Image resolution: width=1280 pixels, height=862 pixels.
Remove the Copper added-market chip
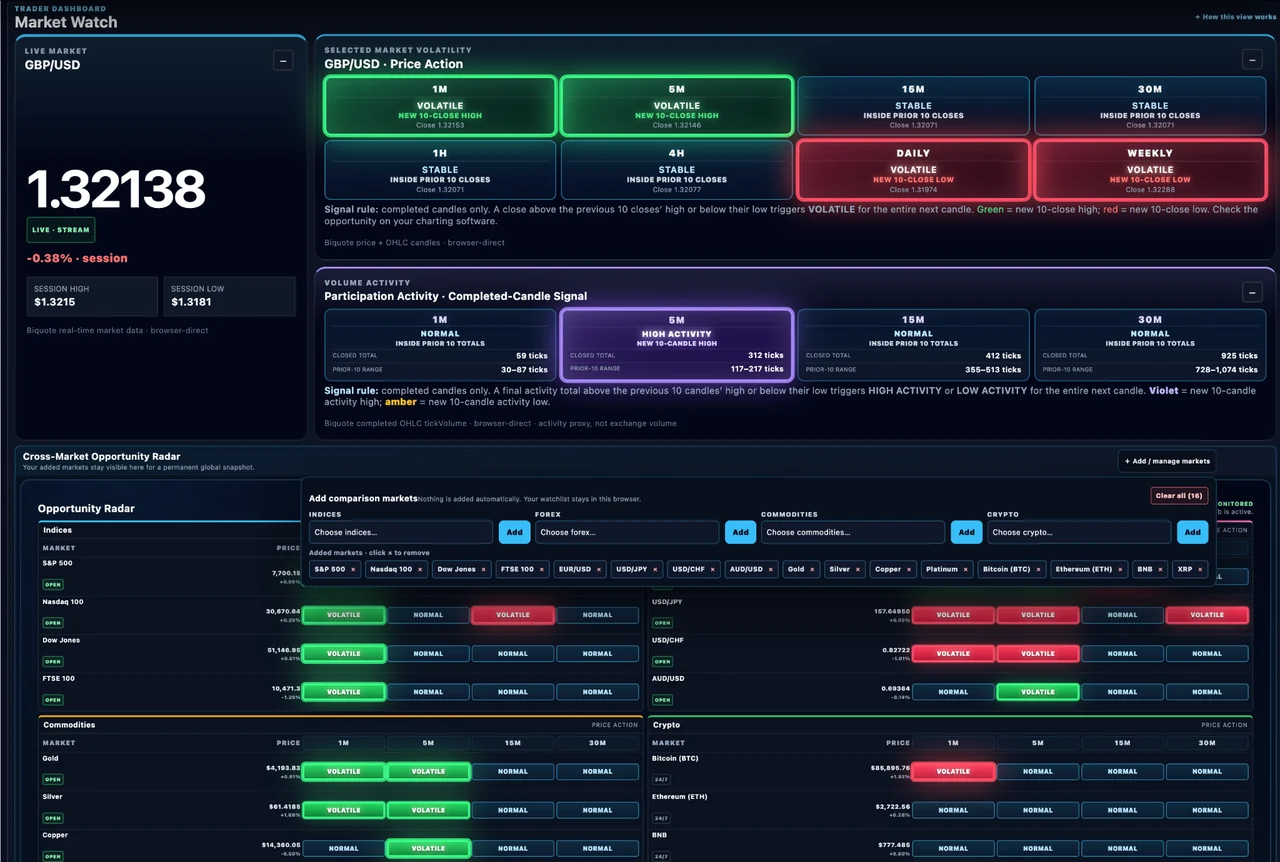click(909, 569)
